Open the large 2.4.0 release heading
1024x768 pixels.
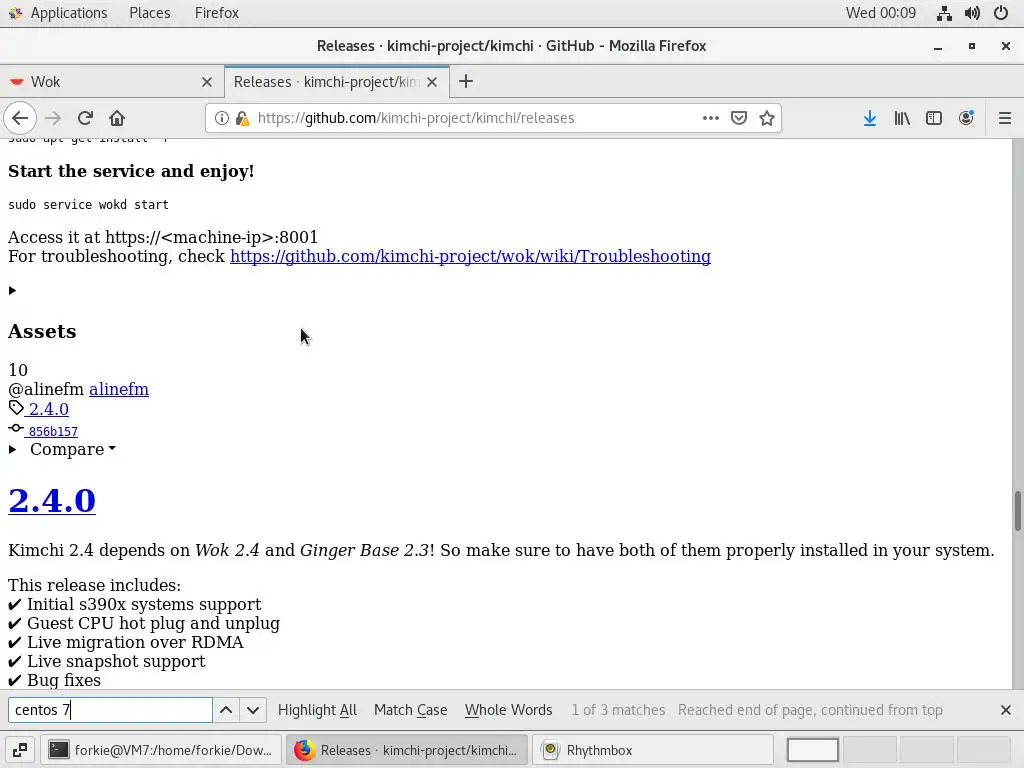click(x=52, y=501)
